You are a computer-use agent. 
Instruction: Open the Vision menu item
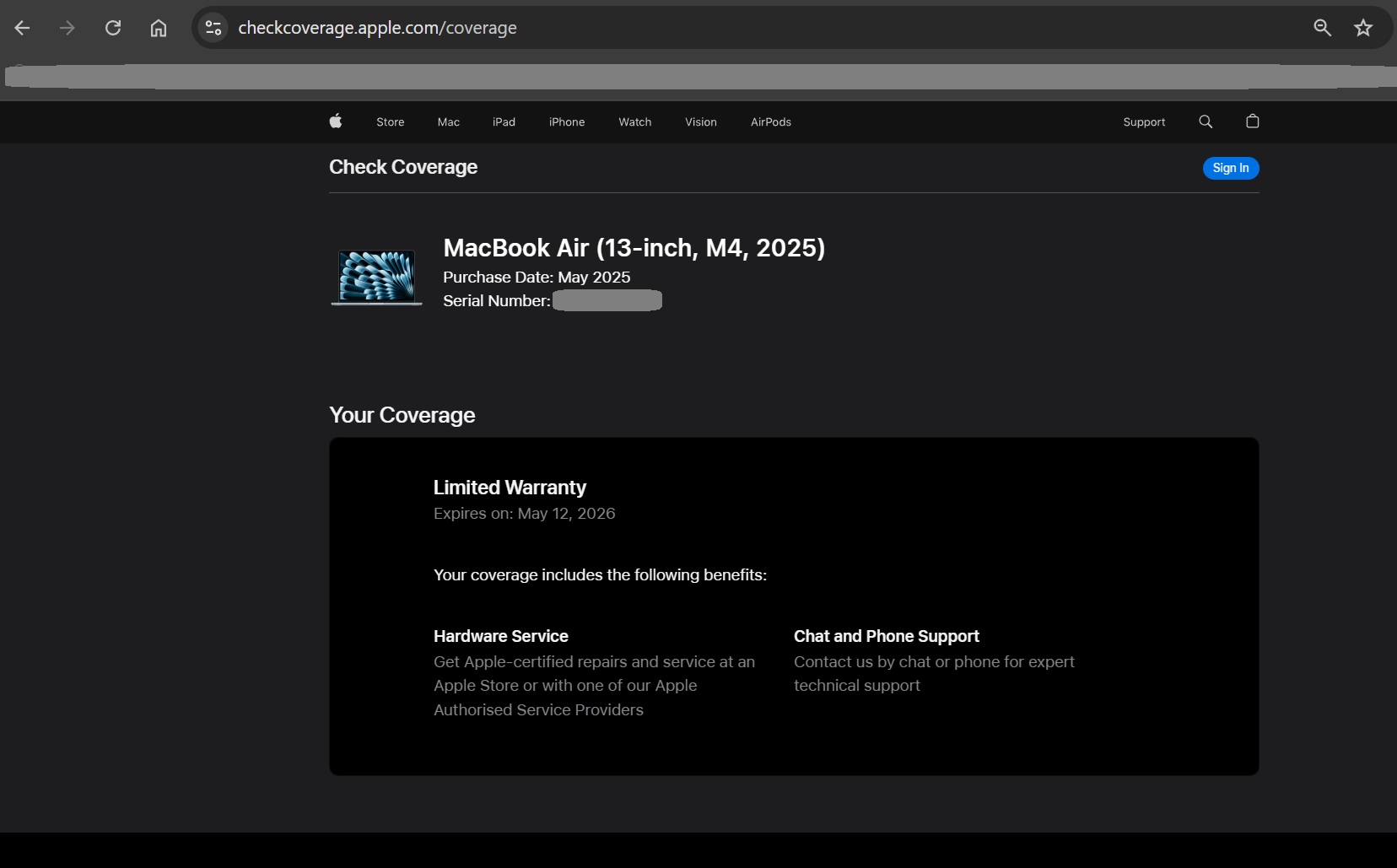tap(701, 122)
